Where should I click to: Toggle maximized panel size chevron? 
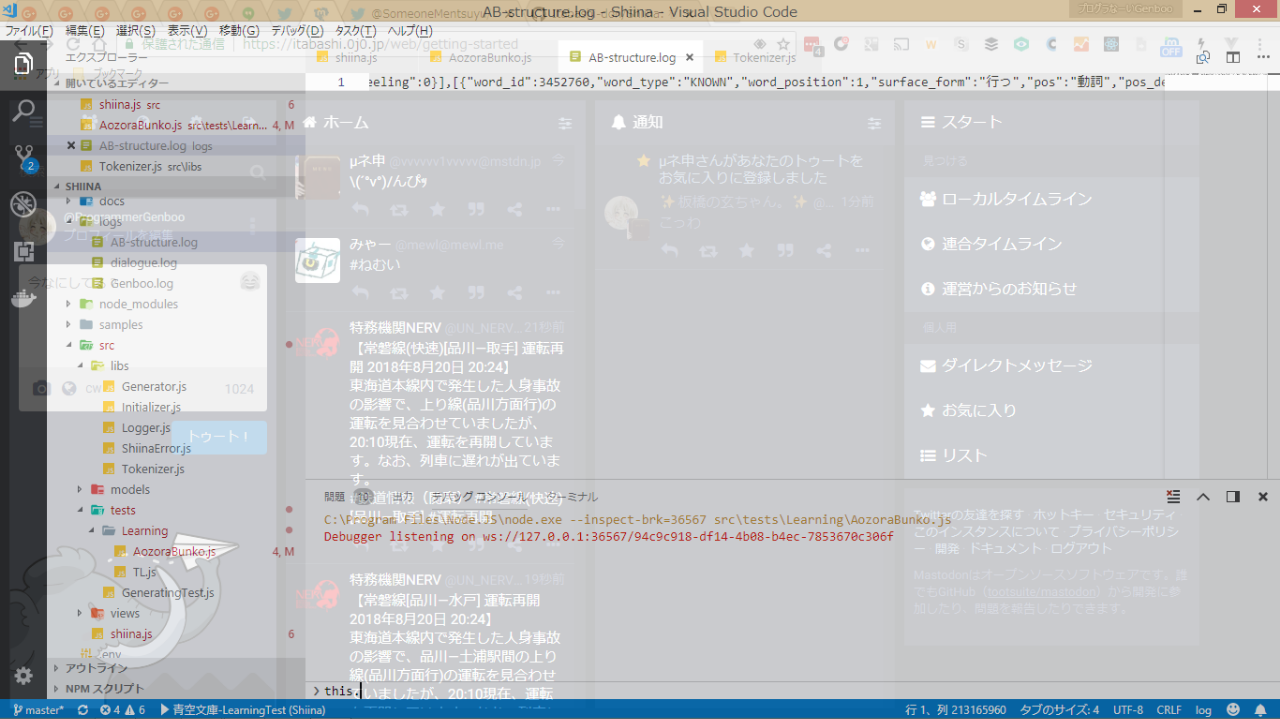click(1203, 497)
